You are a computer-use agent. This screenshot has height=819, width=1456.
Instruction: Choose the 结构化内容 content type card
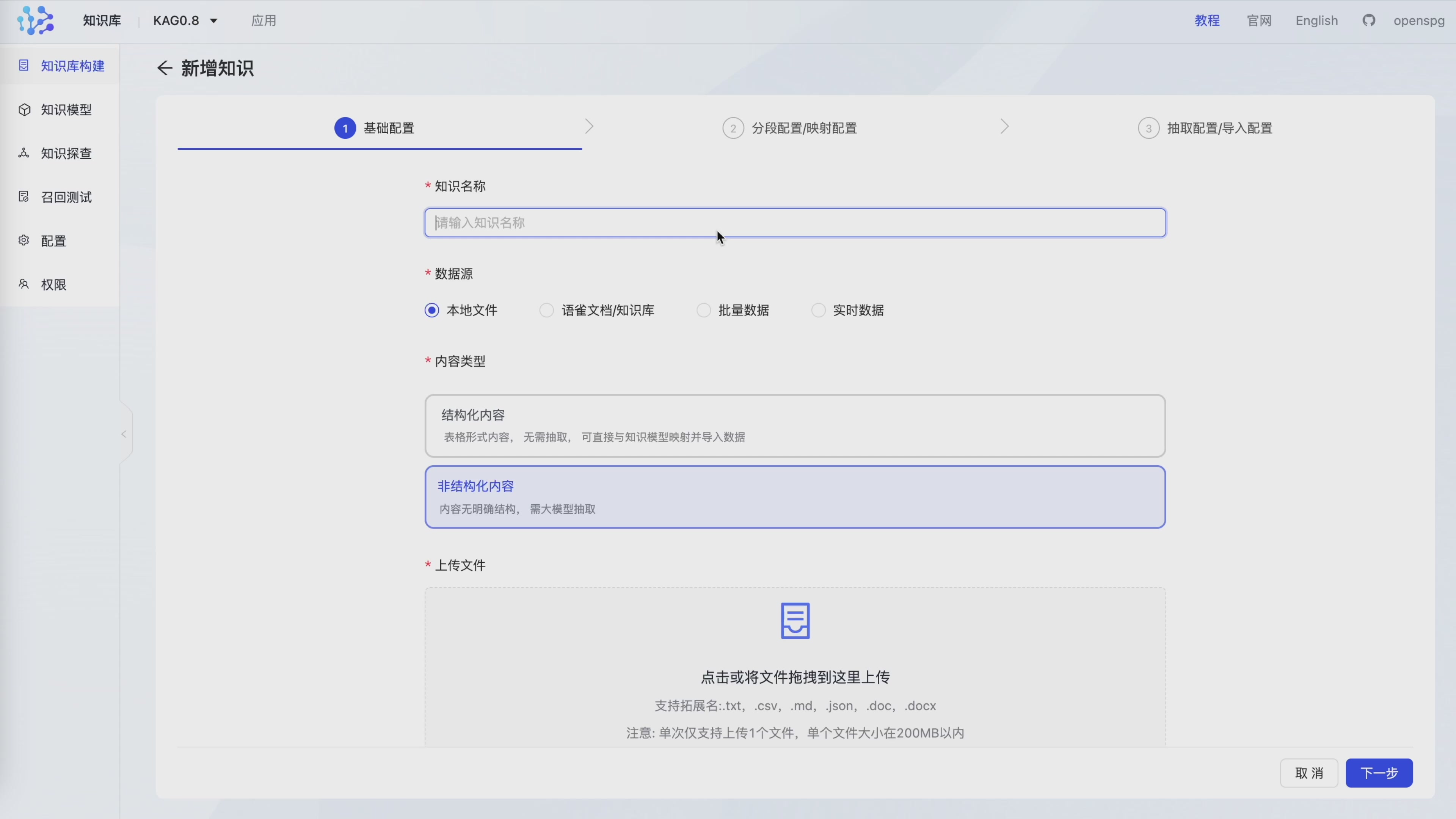pyautogui.click(x=795, y=425)
